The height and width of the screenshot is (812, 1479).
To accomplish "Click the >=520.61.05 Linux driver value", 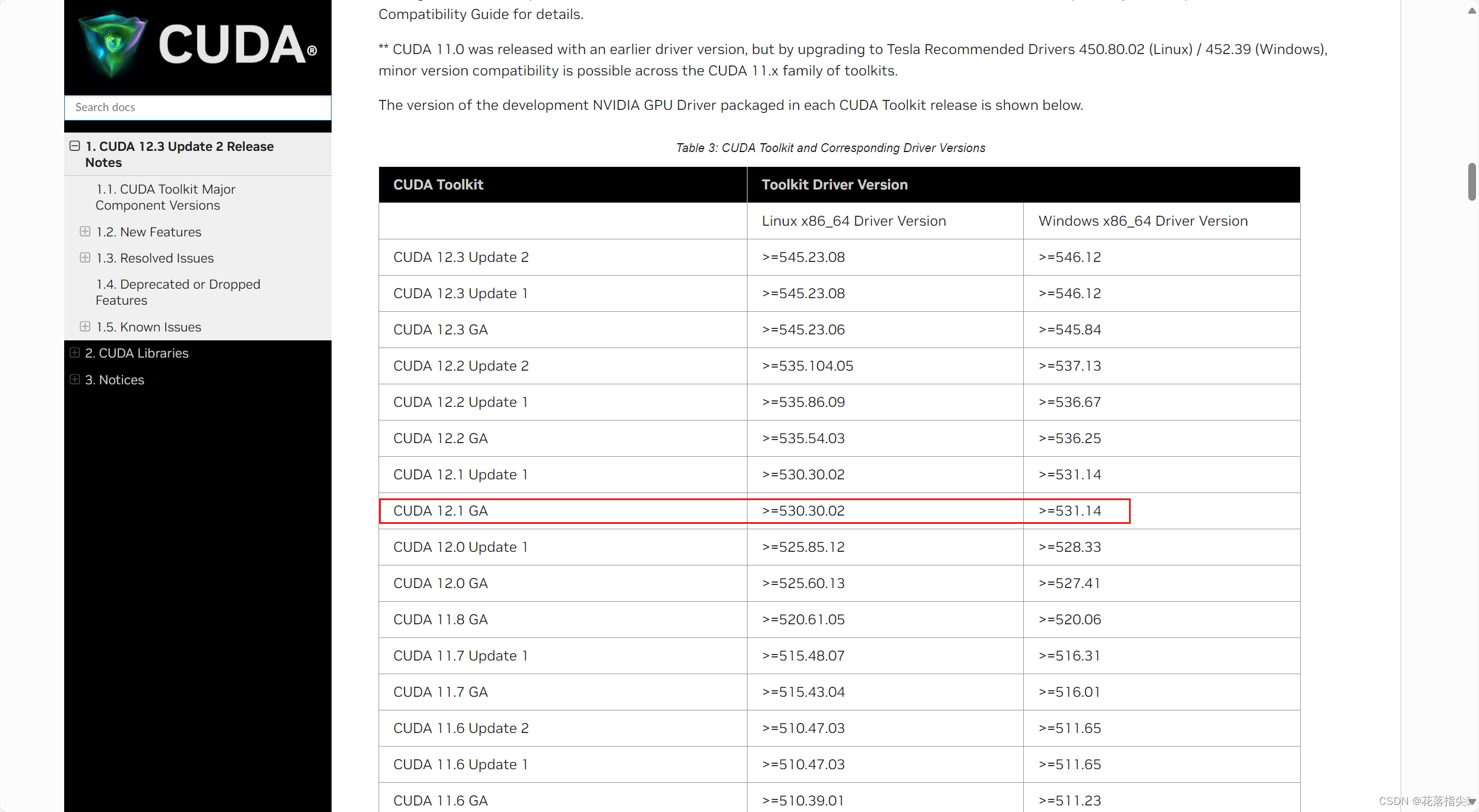I will [x=803, y=620].
